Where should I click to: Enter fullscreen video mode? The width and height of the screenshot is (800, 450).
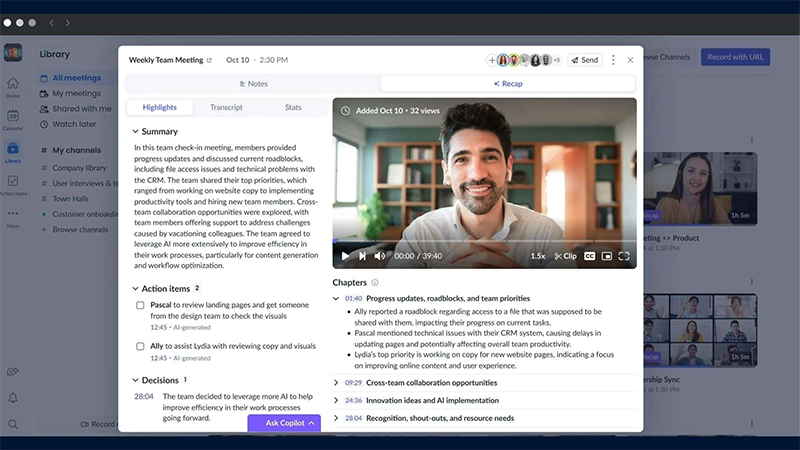tap(624, 256)
